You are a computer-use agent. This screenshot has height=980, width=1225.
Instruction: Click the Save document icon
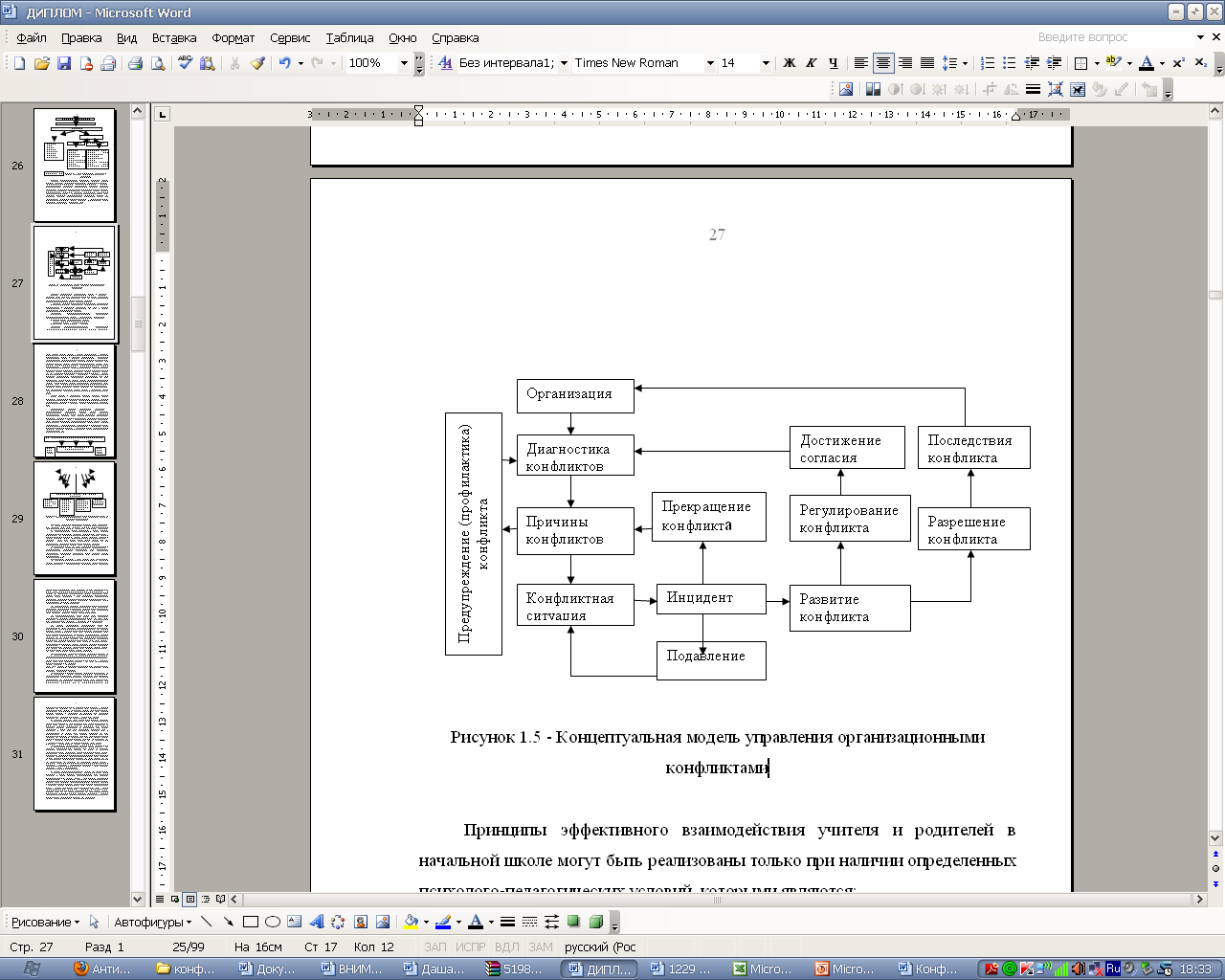(x=64, y=63)
